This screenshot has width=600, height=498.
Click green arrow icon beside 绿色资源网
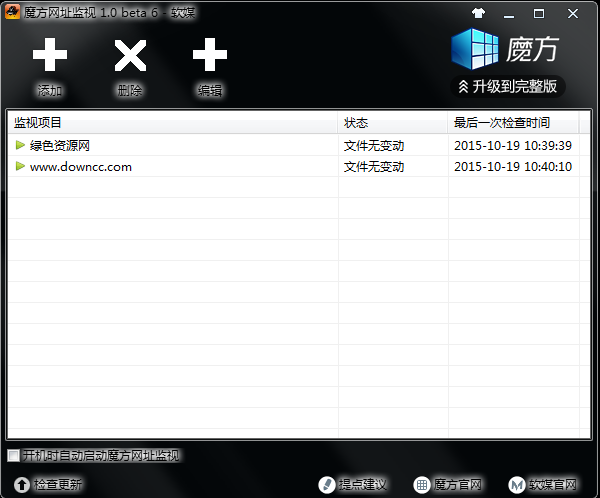pos(20,145)
